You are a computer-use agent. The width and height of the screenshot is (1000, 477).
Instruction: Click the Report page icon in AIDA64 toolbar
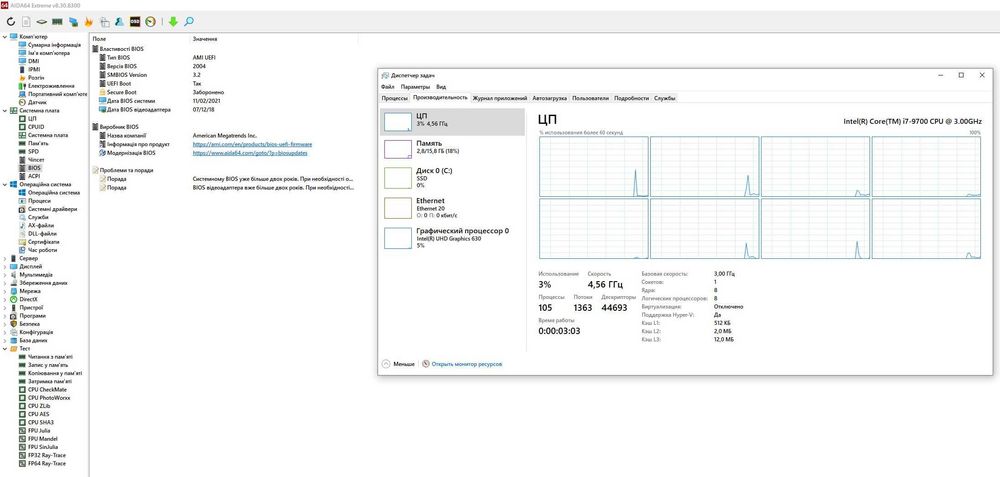[x=26, y=22]
